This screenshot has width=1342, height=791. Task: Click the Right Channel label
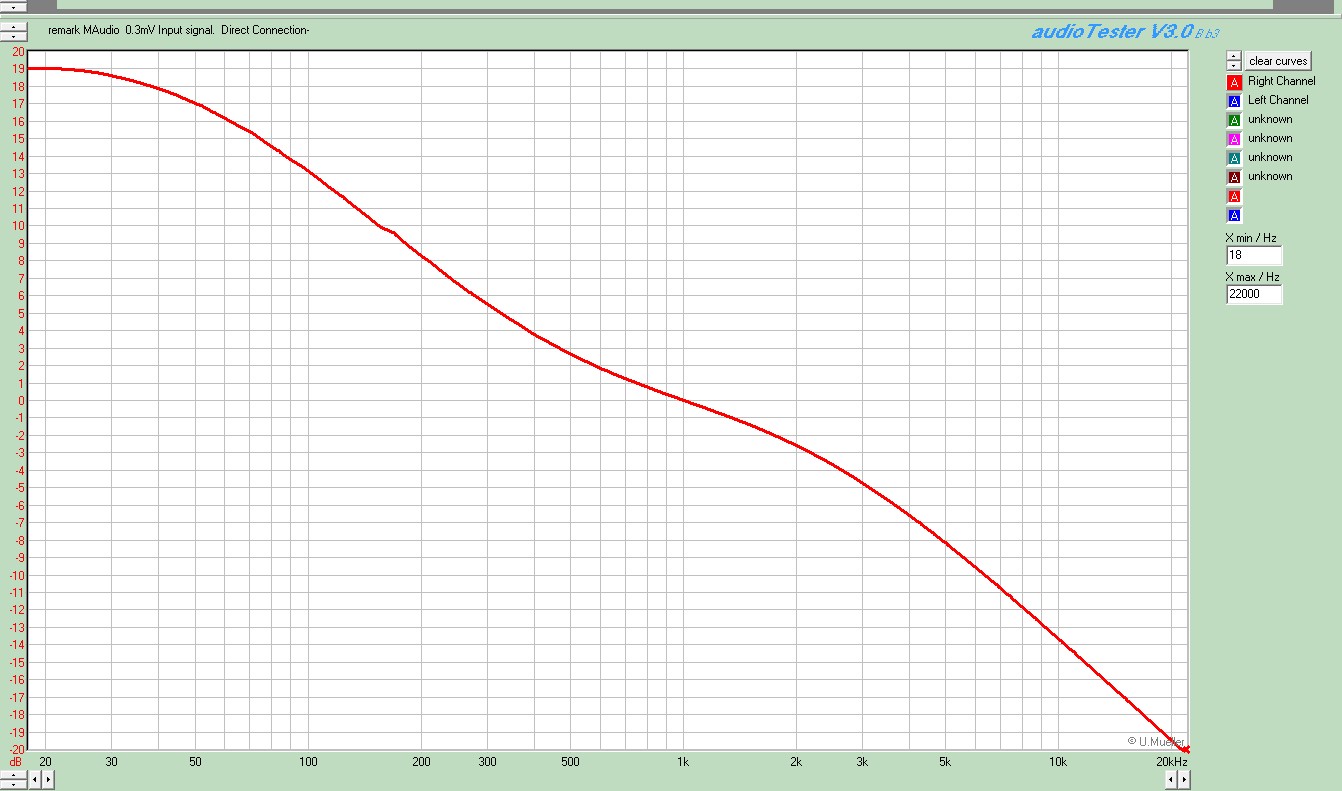click(1281, 81)
